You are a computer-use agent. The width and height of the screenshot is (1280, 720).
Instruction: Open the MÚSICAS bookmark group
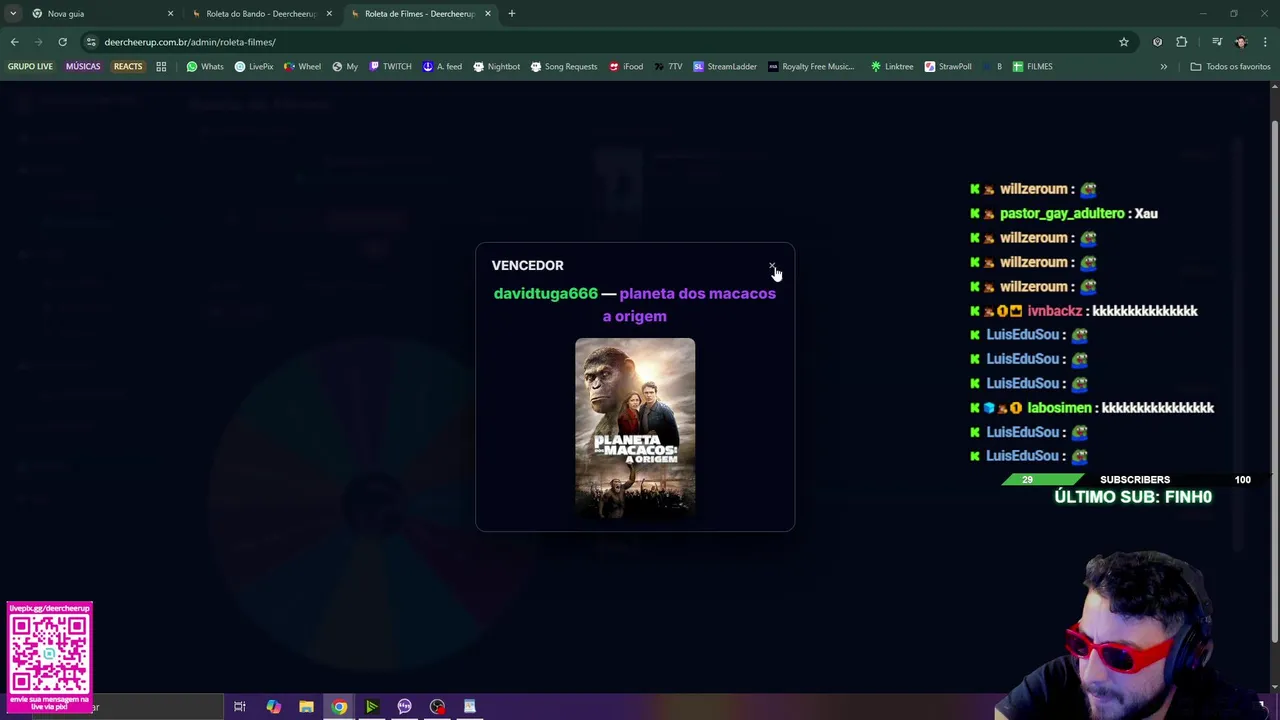pos(83,67)
